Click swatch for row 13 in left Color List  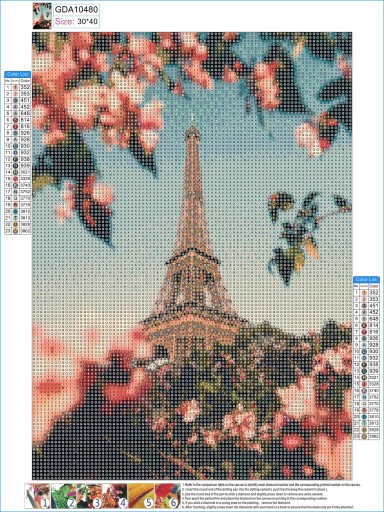coord(15,166)
